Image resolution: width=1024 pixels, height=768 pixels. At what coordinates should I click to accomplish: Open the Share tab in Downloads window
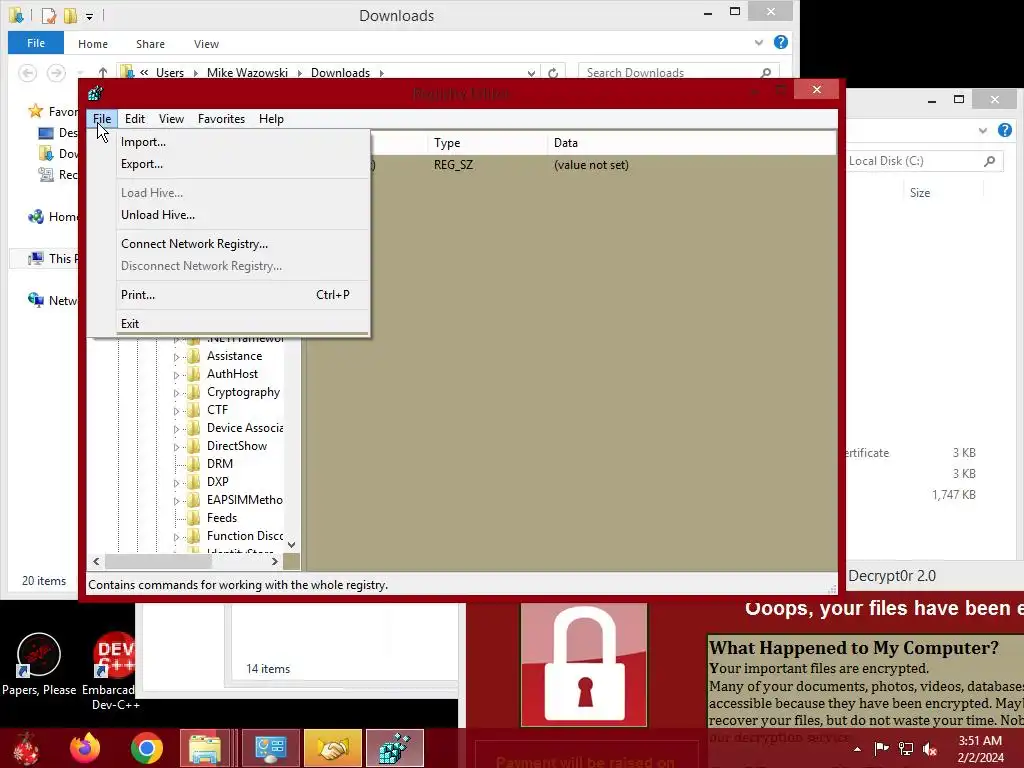pos(150,44)
